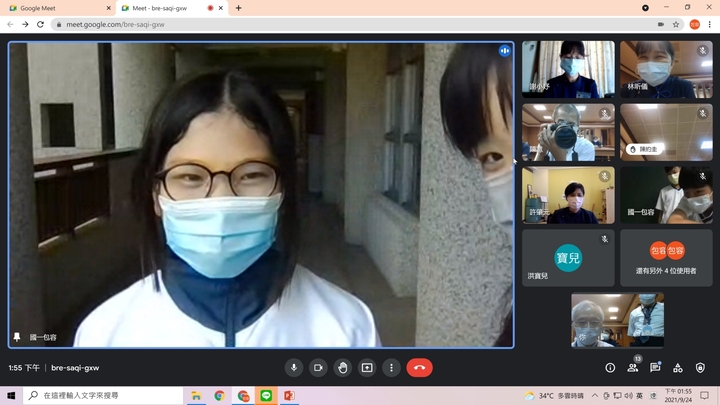Open the meeting details info icon

[610, 367]
